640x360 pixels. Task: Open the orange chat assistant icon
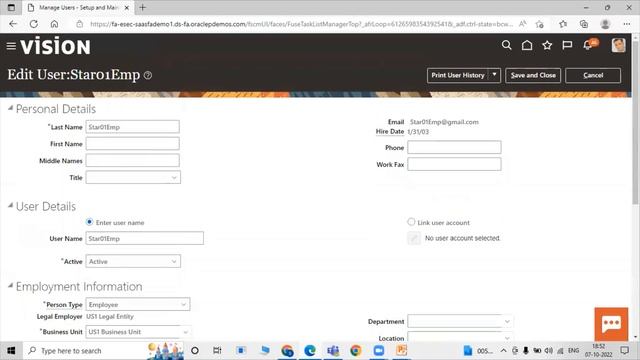[x=611, y=324]
